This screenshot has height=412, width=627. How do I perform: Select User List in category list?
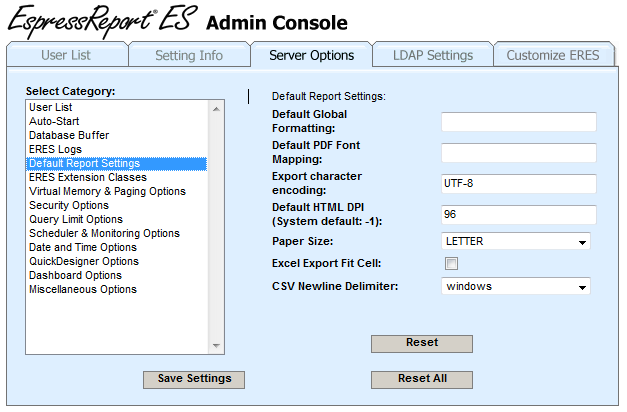(117, 107)
